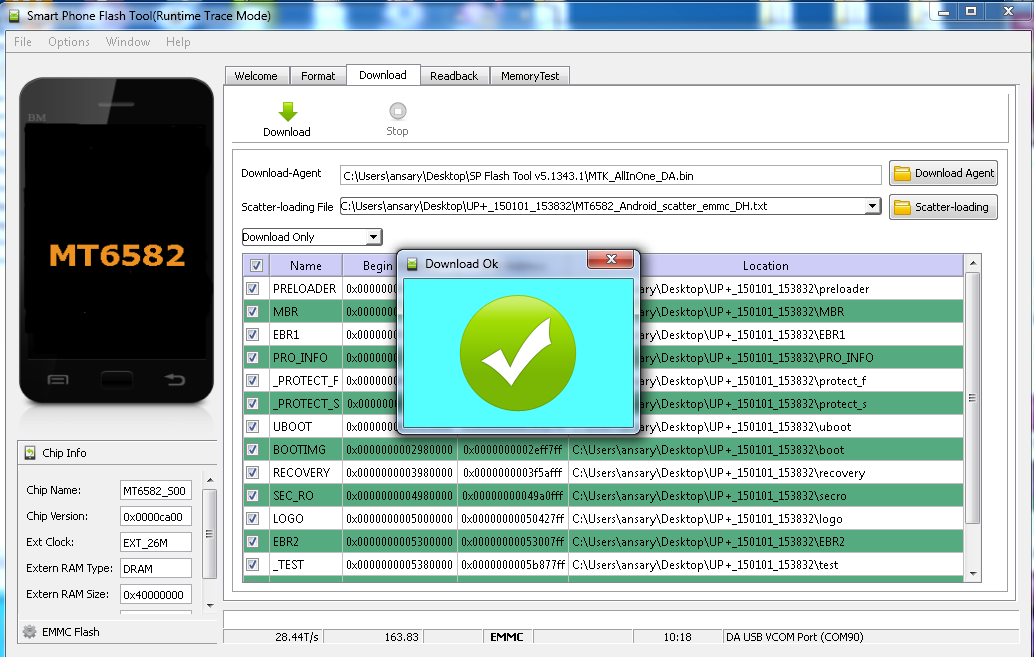Open the Window menu
Viewport: 1034px width, 657px height.
[x=128, y=42]
